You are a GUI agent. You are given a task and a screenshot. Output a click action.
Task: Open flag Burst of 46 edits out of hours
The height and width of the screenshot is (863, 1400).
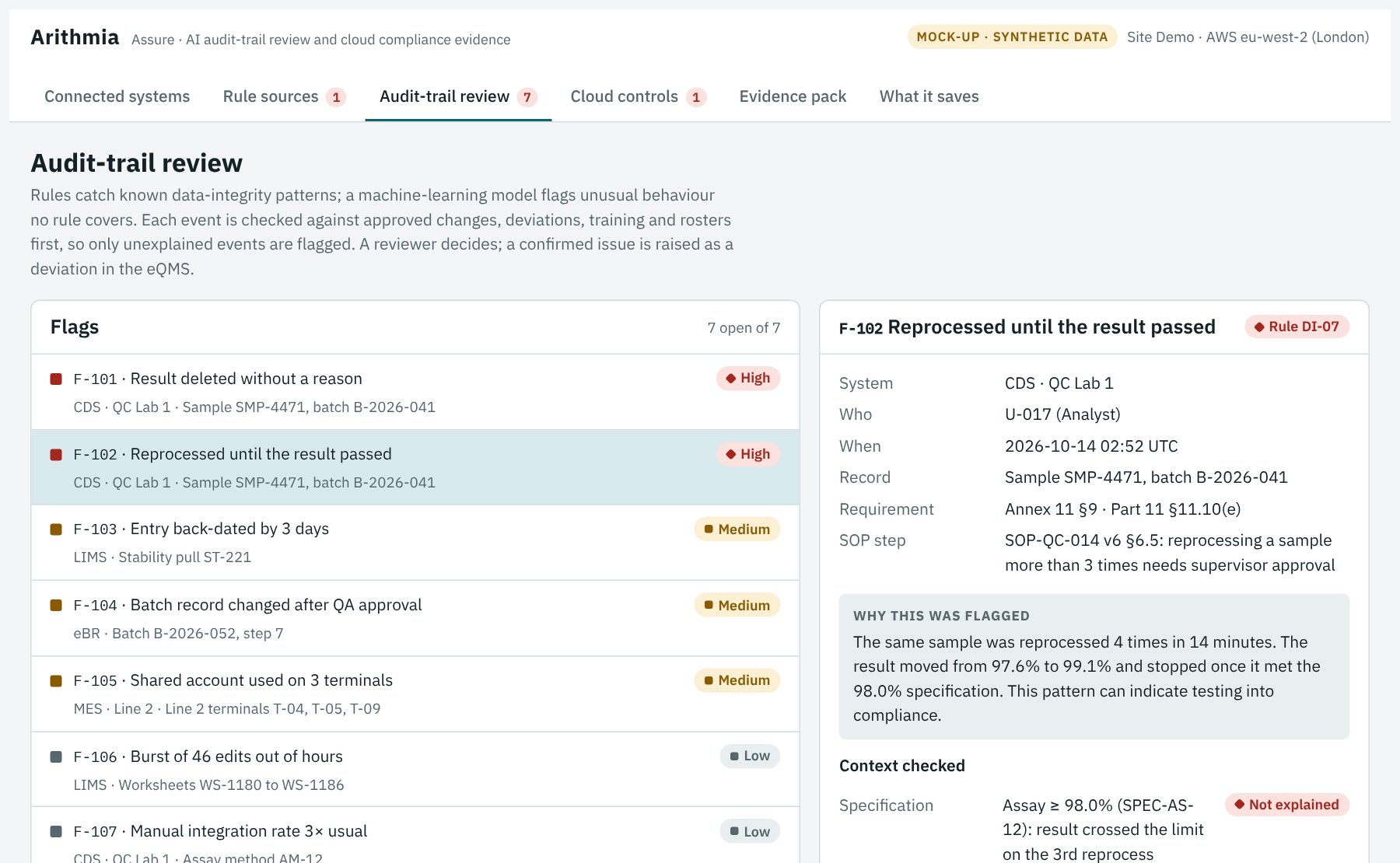click(x=415, y=770)
